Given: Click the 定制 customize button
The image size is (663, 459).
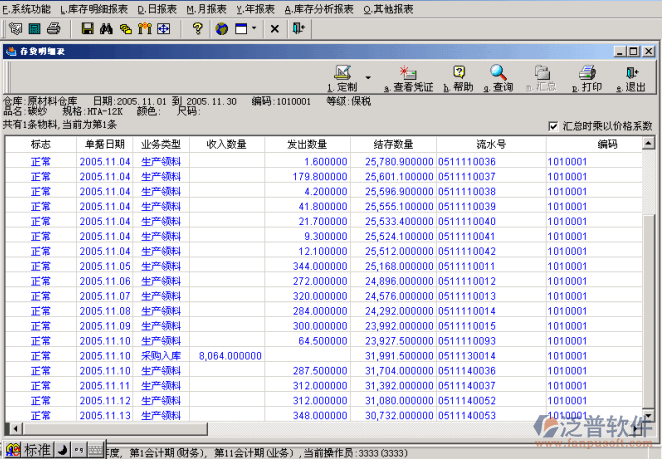Looking at the screenshot, I should point(343,78).
